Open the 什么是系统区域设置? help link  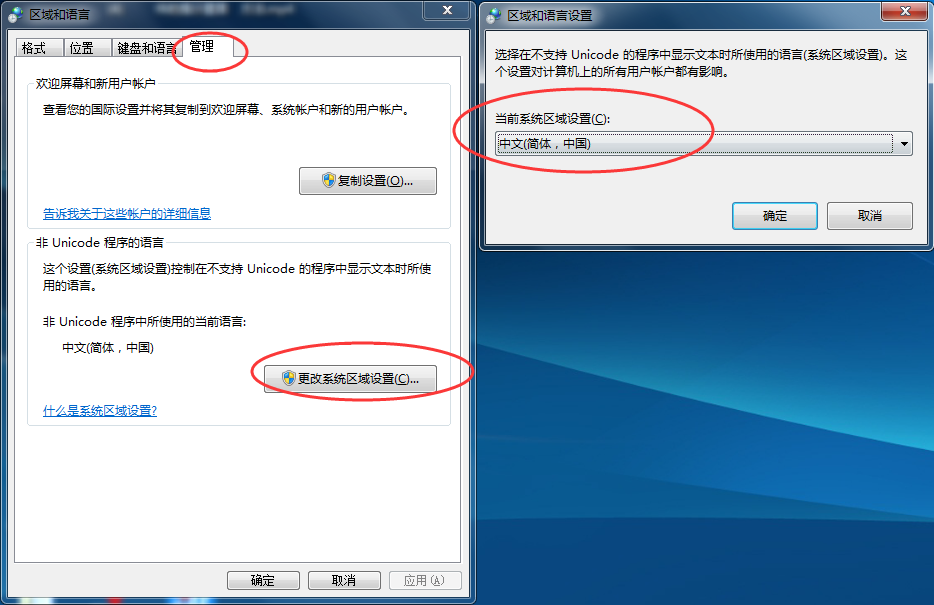click(100, 410)
